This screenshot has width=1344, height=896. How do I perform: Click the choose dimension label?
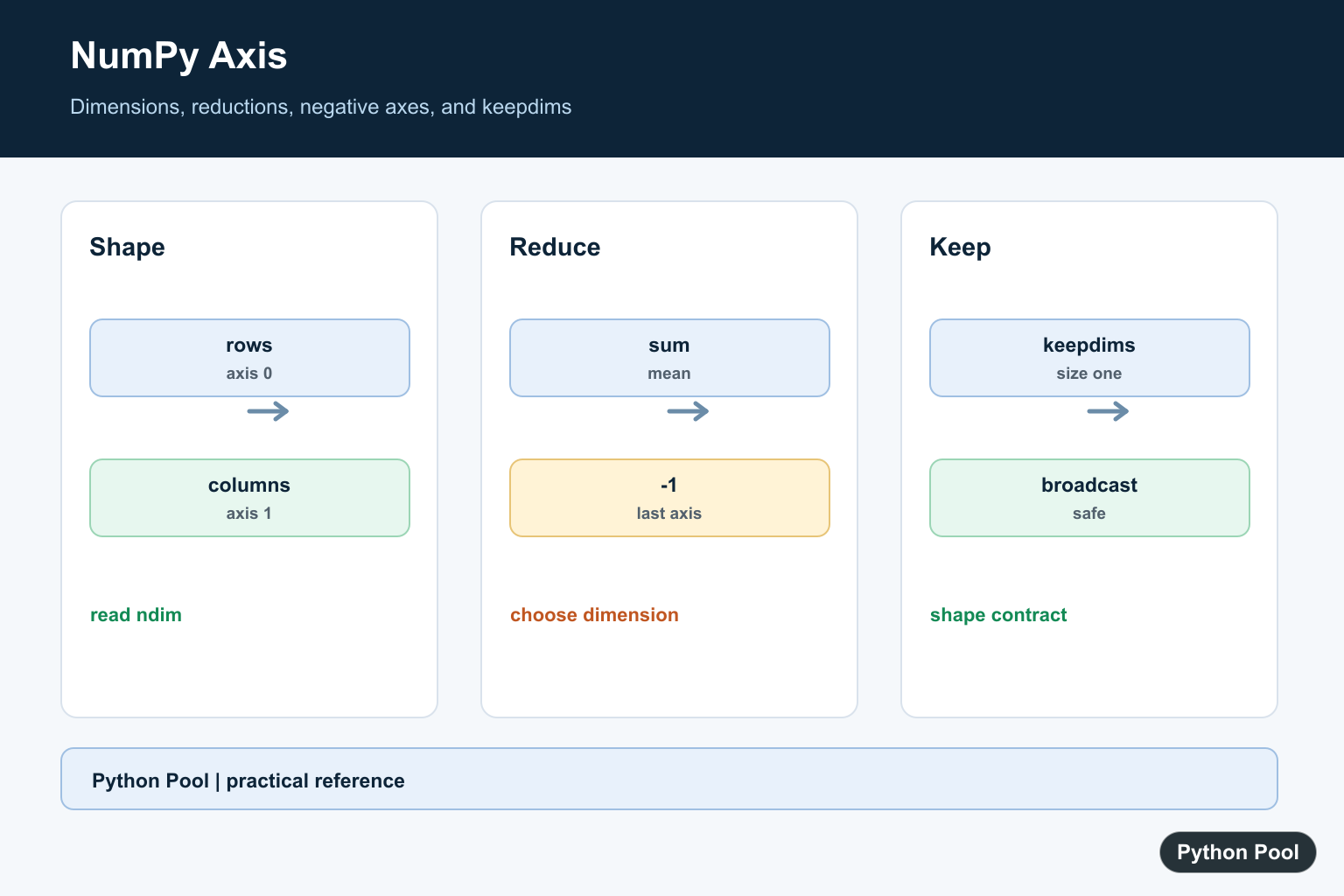point(594,615)
